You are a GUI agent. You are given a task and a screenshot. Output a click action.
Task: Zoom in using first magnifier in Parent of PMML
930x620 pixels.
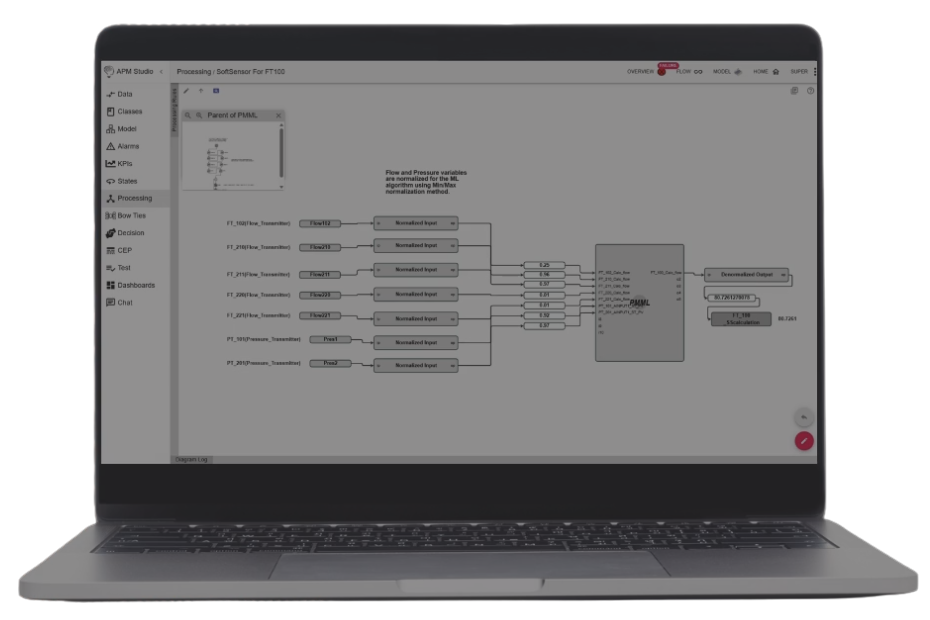(187, 116)
